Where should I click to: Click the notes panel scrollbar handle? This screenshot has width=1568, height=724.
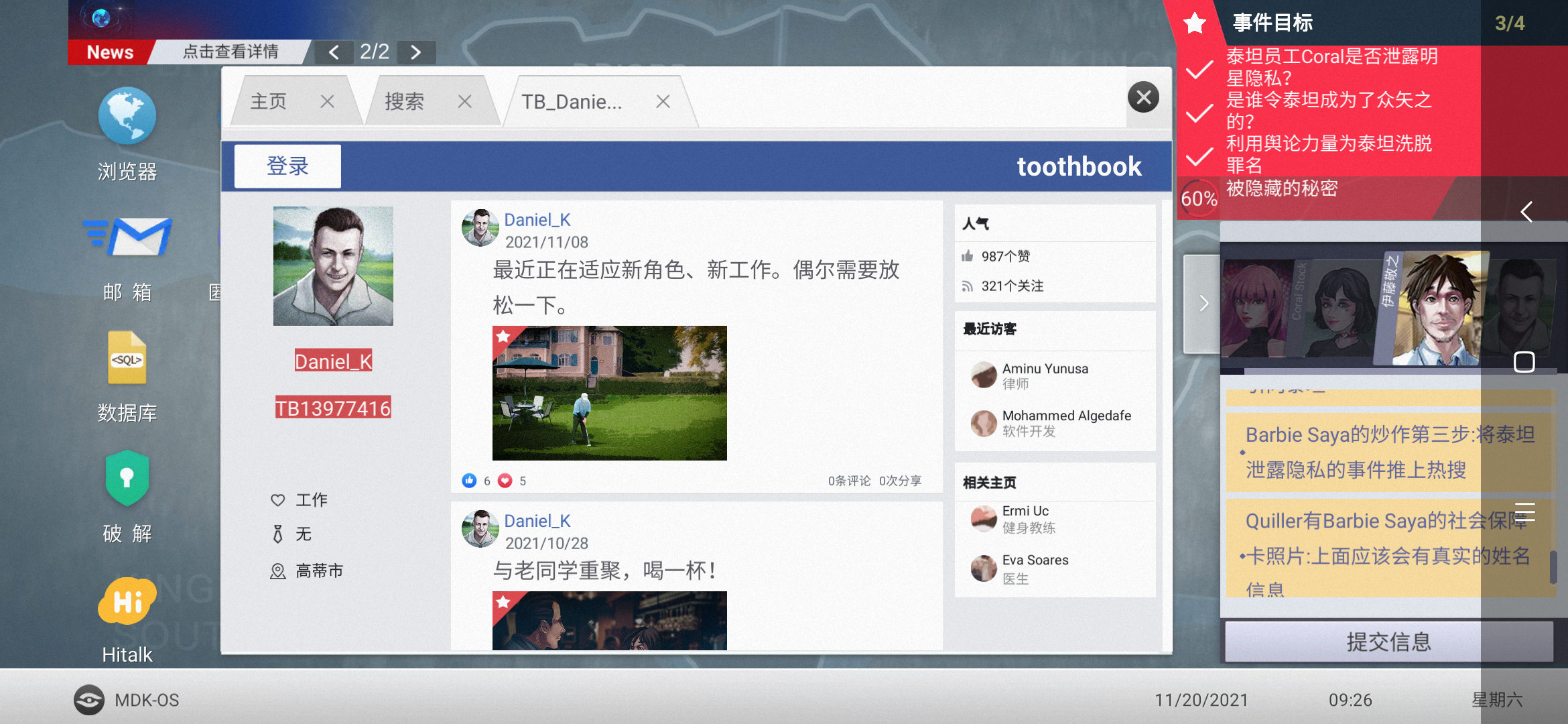click(1553, 566)
